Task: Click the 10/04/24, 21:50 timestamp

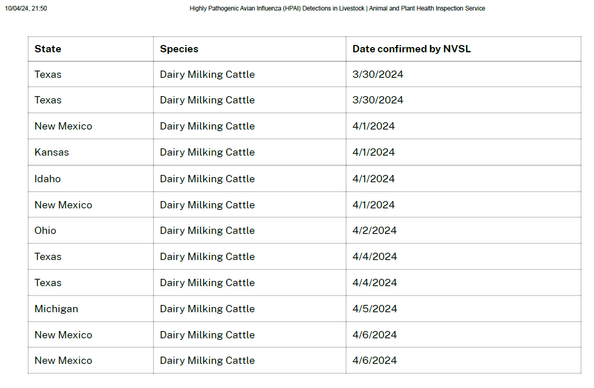Action: coord(26,8)
